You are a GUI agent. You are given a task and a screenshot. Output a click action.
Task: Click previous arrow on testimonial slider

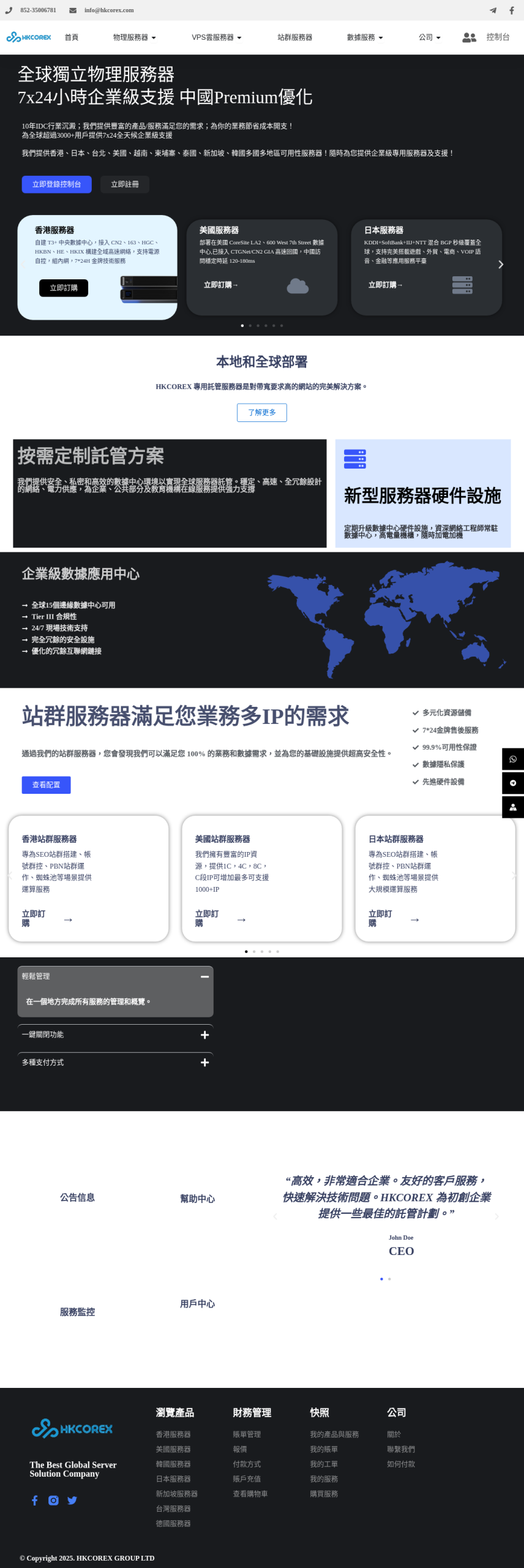(x=275, y=1216)
